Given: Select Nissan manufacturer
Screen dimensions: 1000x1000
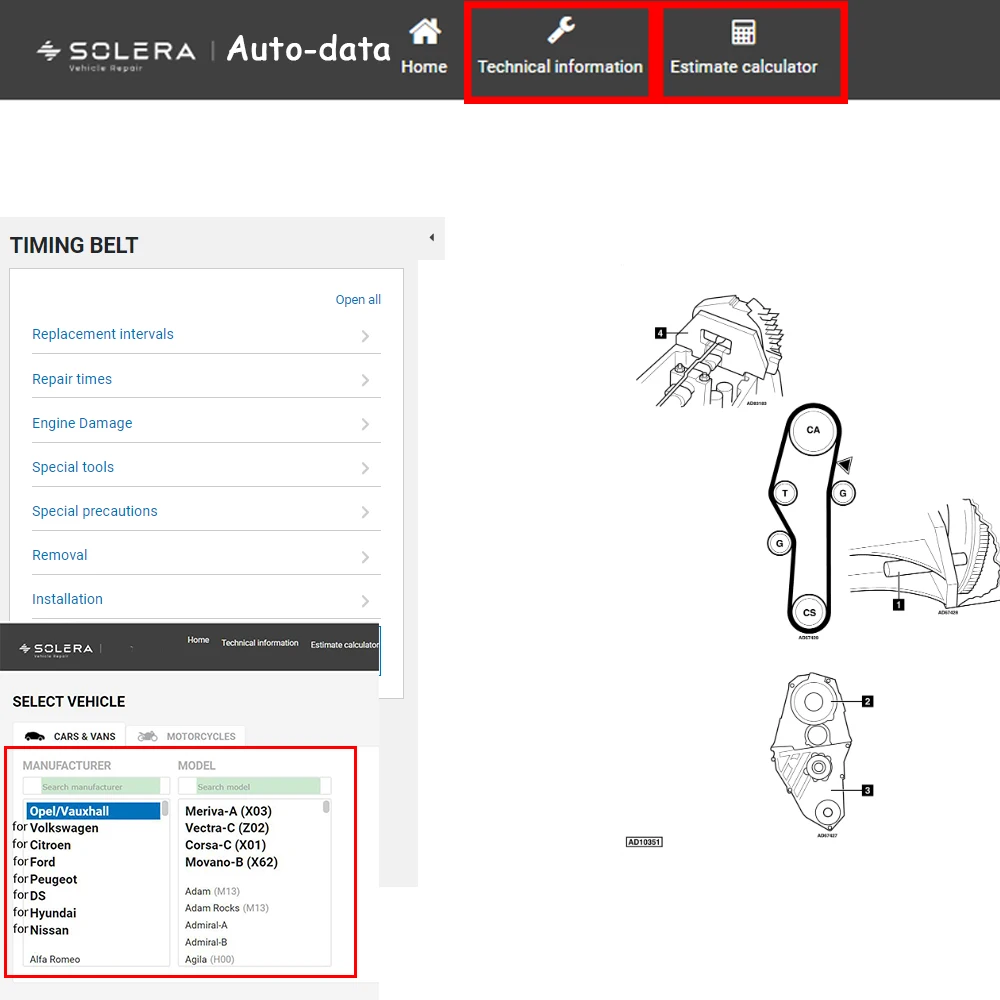Looking at the screenshot, I should coord(49,930).
